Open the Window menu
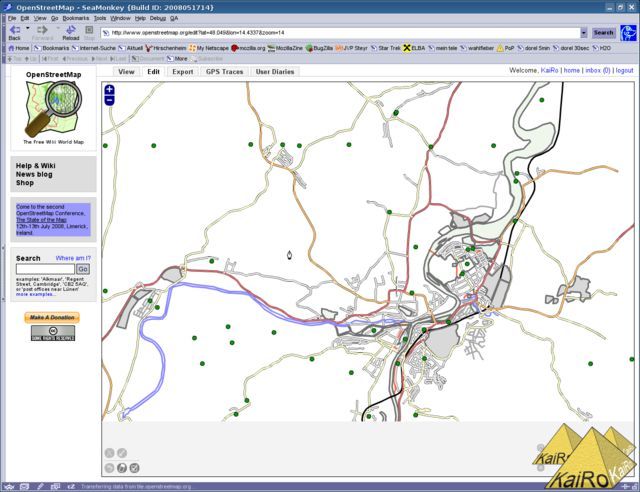This screenshot has width=640, height=492. pyautogui.click(x=120, y=18)
